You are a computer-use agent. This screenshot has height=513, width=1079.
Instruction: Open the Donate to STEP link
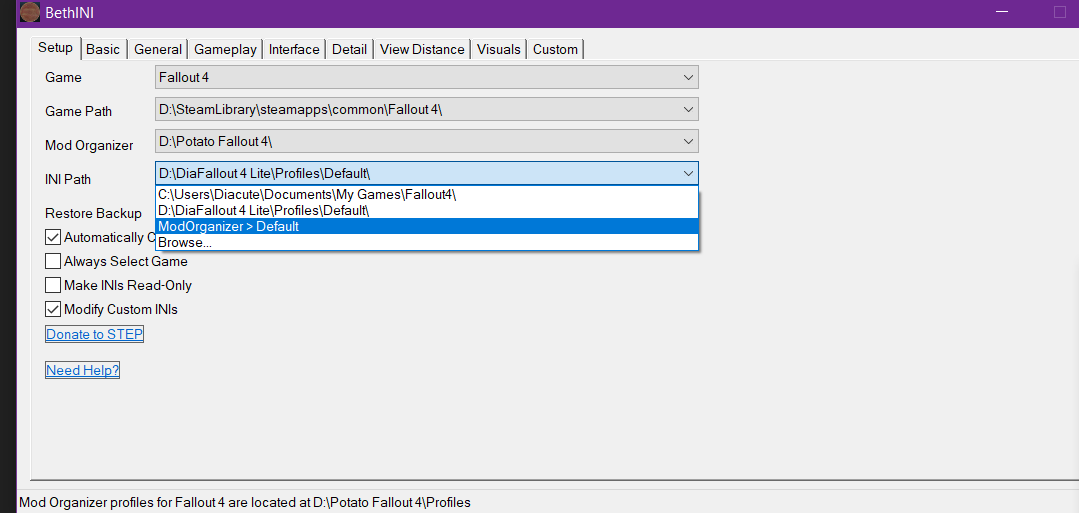tap(95, 334)
